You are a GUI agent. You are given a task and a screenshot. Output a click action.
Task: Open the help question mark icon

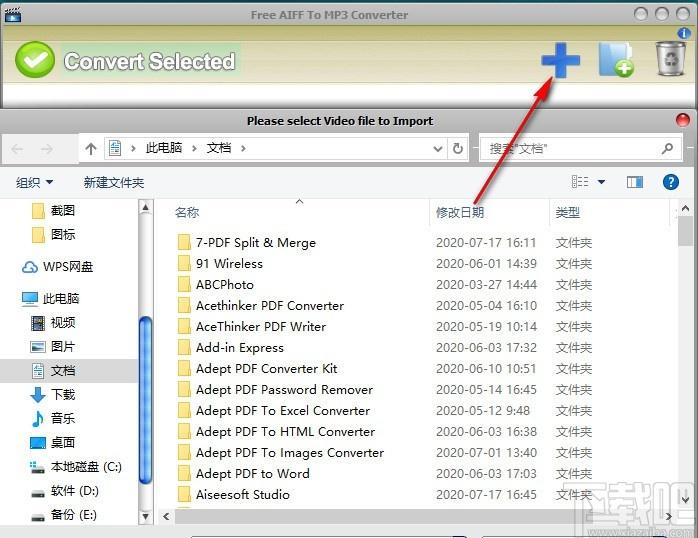point(670,182)
